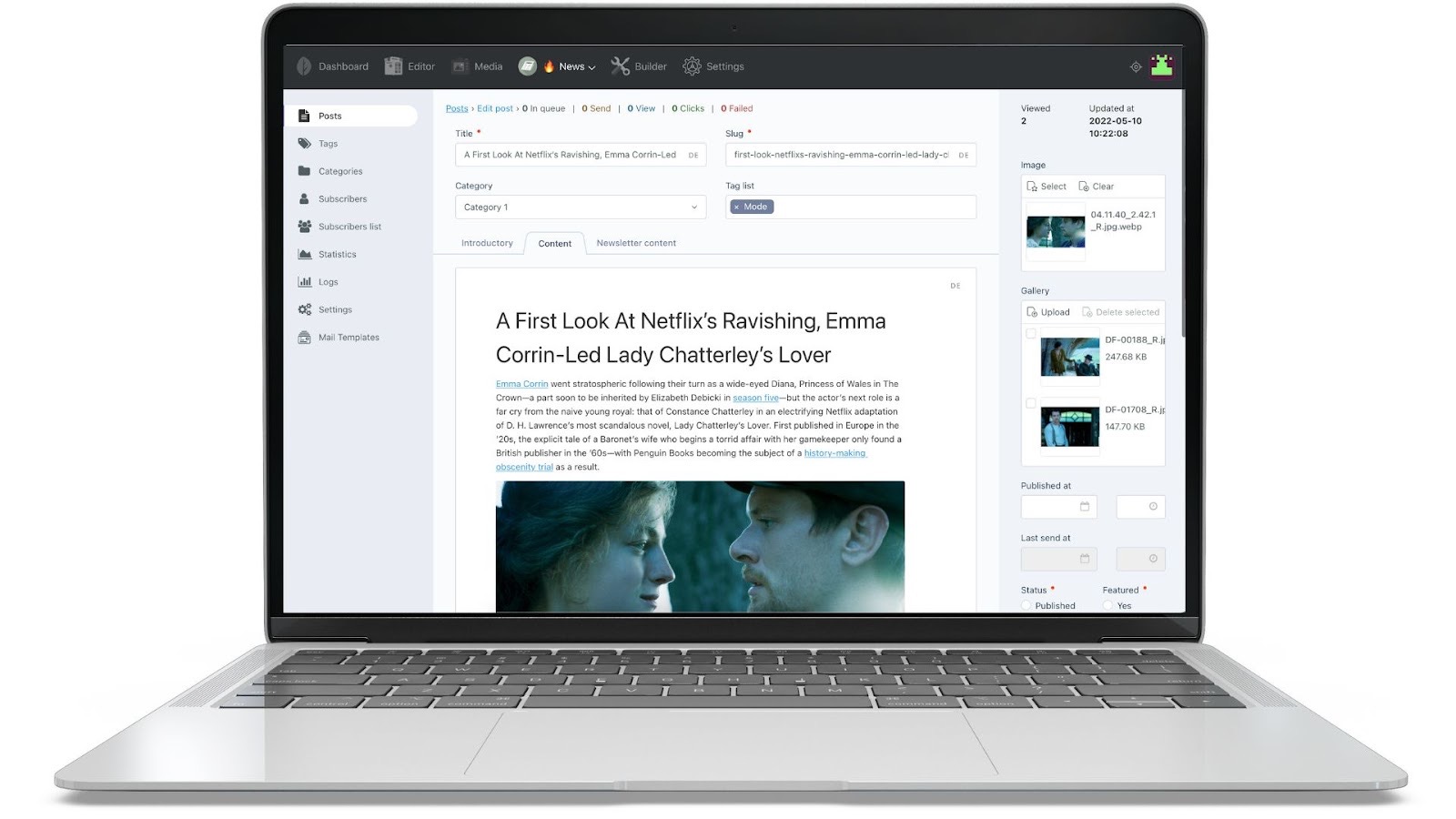Tick the checkbox for DF-01708_R gallery image
The width and height of the screenshot is (1456, 819).
coord(1031,403)
